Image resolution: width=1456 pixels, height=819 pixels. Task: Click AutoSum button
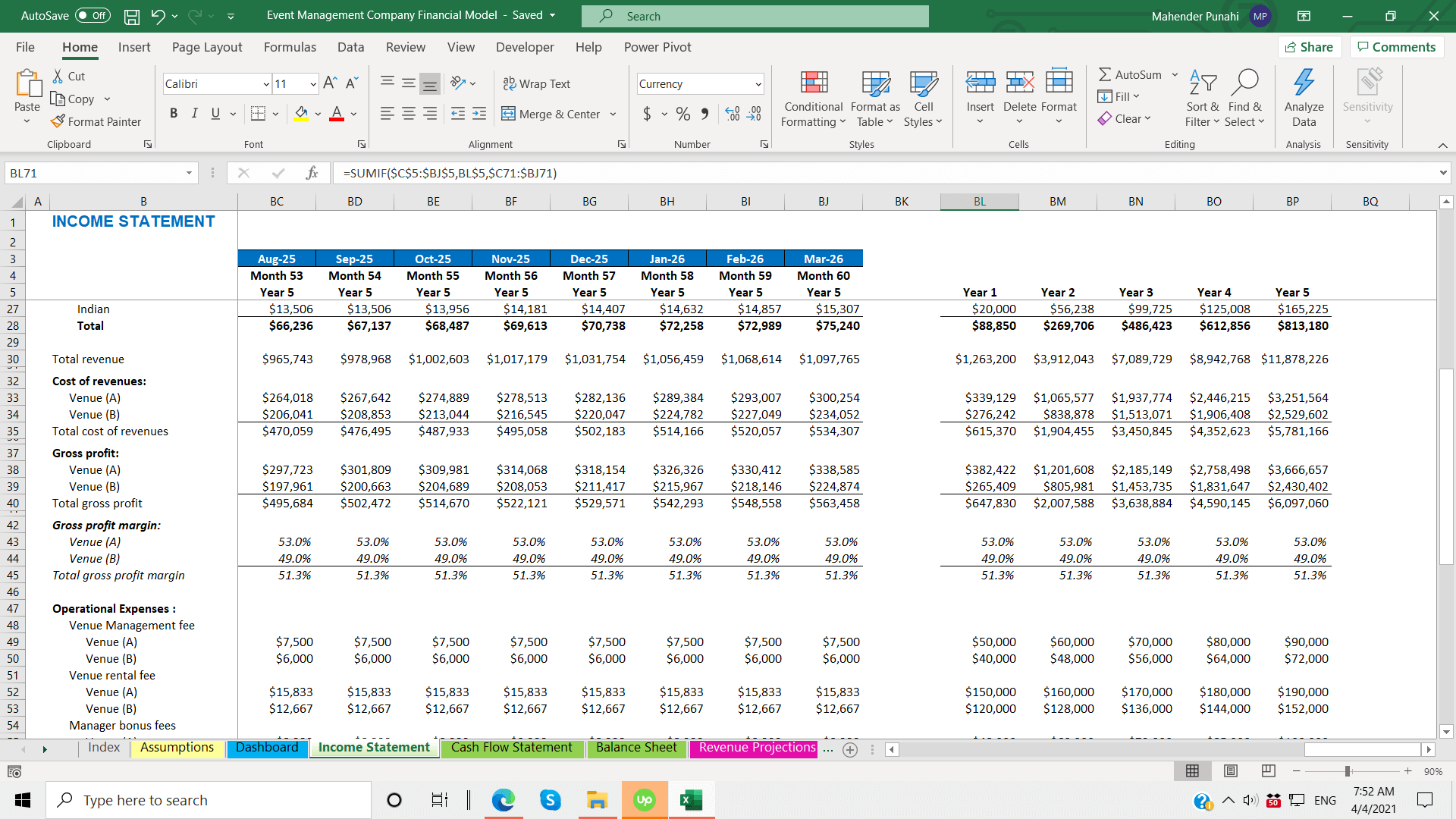1130,74
